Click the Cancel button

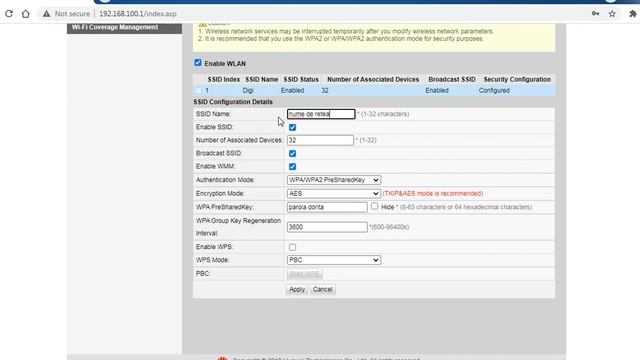pos(322,289)
